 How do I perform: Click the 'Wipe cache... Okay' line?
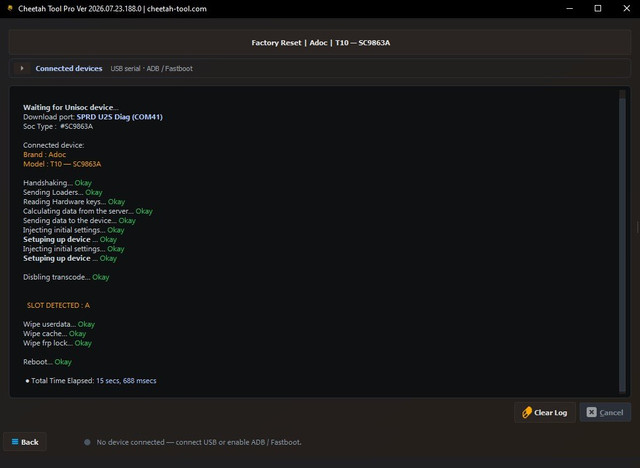pyautogui.click(x=55, y=333)
